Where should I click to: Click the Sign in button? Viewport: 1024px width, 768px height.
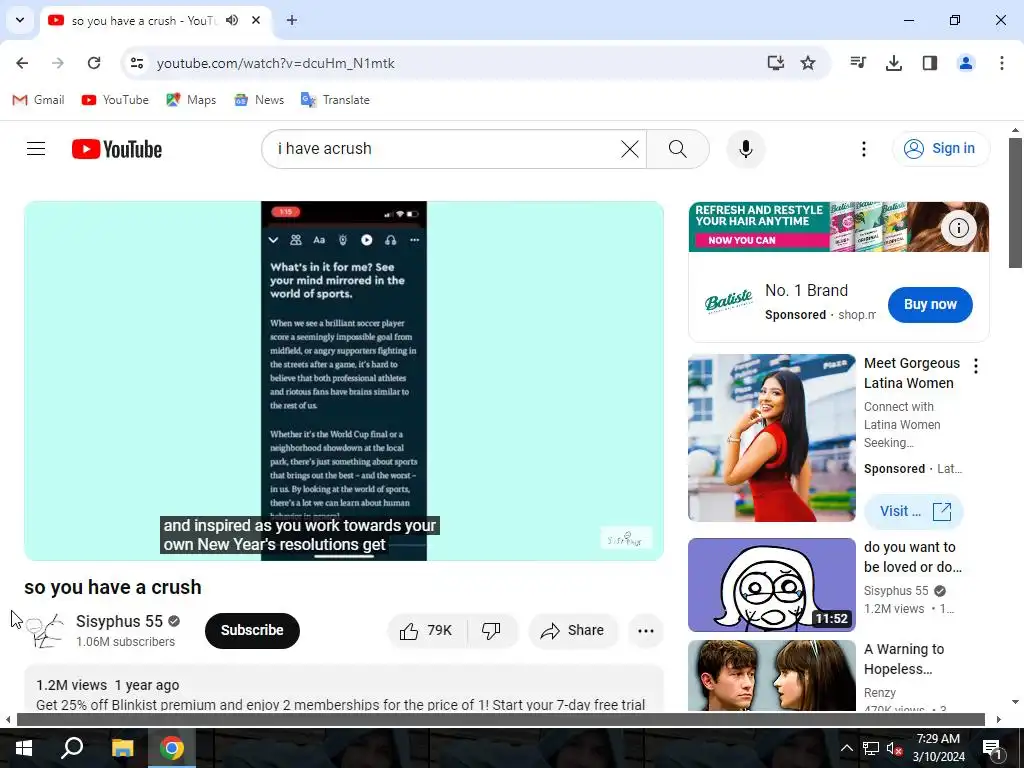[x=941, y=149]
